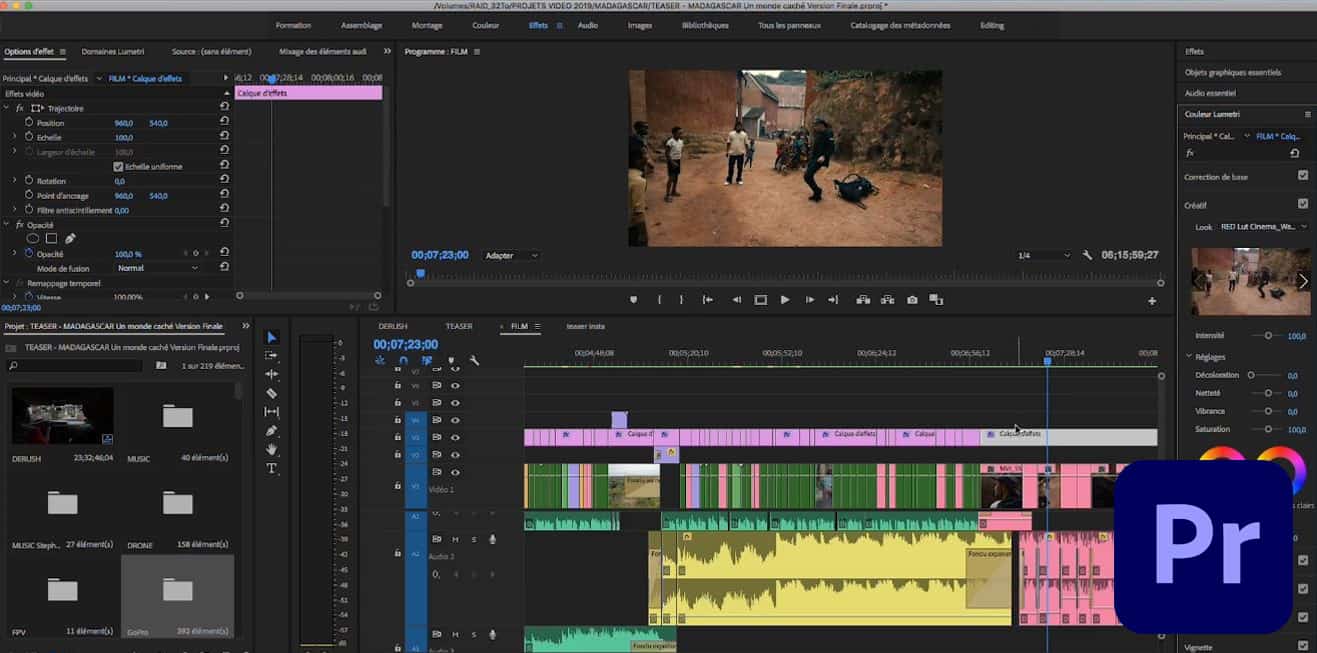1317x653 pixels.
Task: Click the Add Marker icon in program monitor
Action: [x=633, y=299]
